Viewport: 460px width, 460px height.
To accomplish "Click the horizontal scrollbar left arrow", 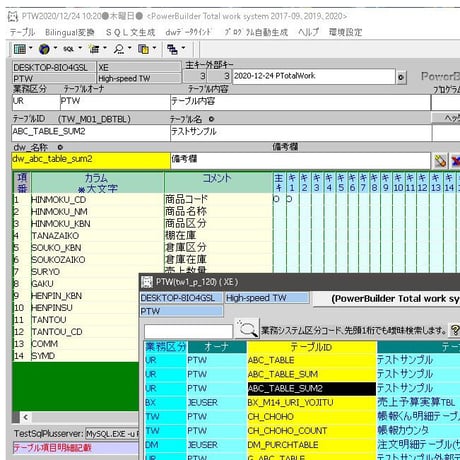I will (x=25, y=417).
